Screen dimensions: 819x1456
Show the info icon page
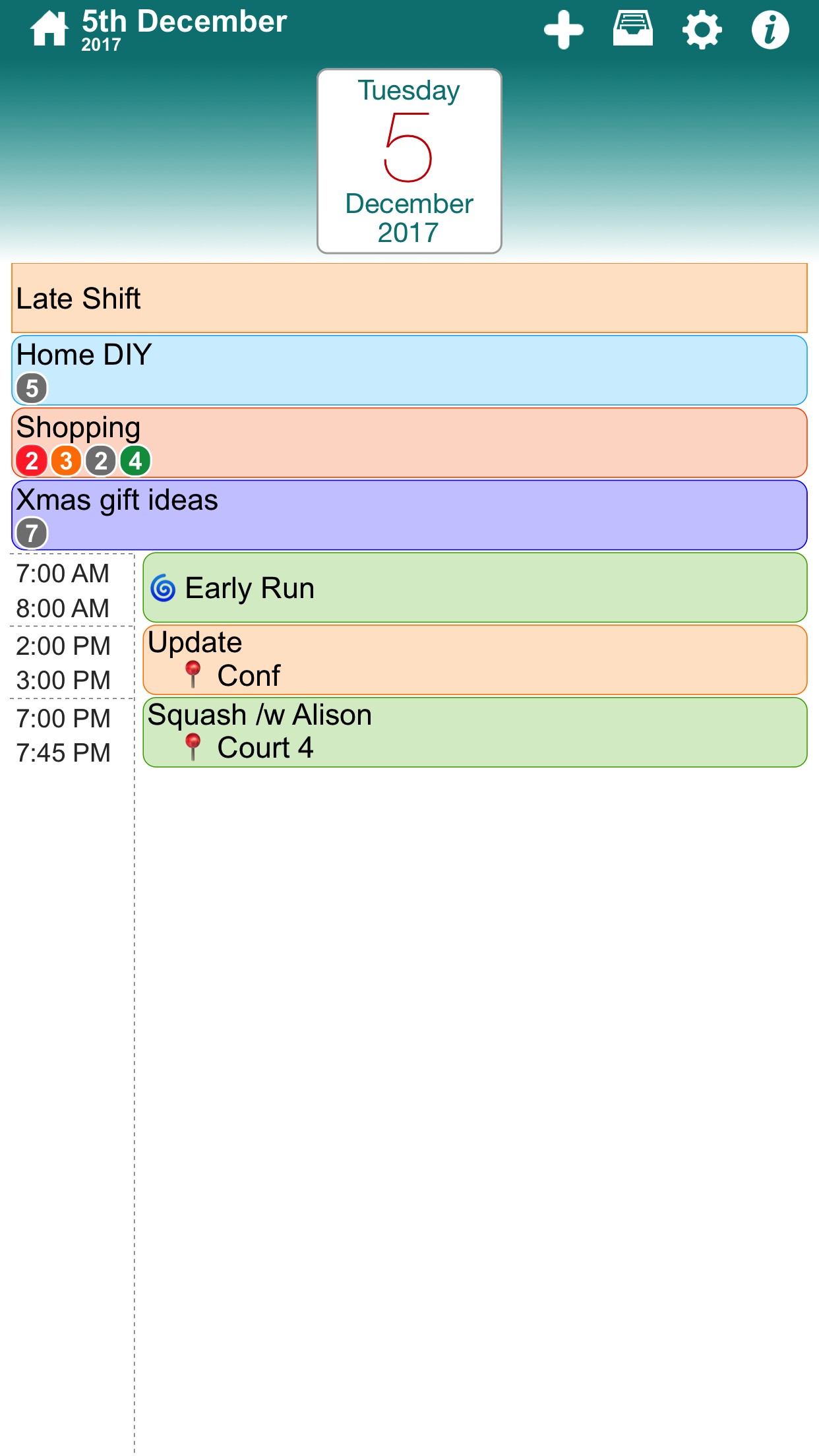pyautogui.click(x=770, y=30)
